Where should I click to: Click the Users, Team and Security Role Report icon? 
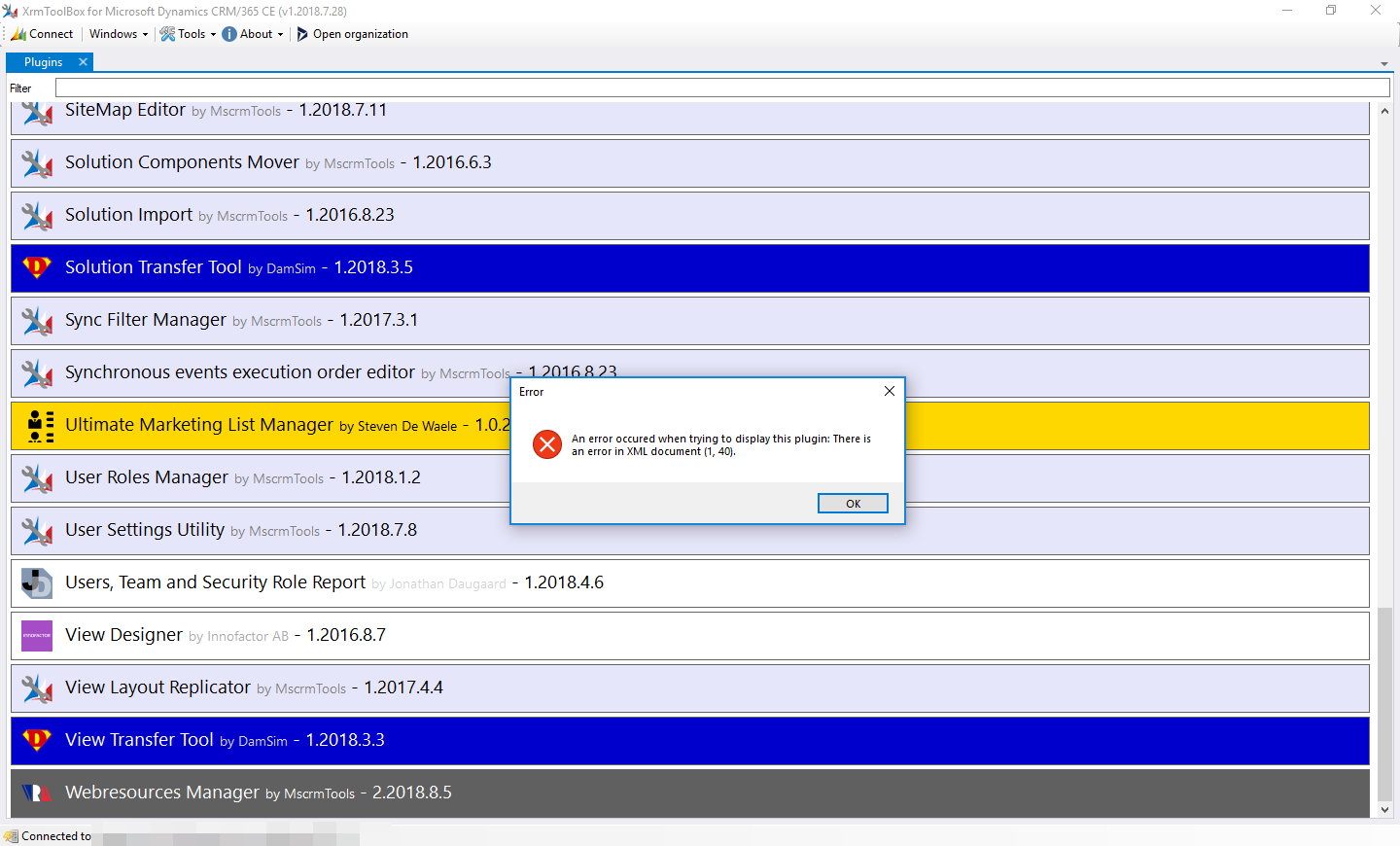click(x=36, y=582)
